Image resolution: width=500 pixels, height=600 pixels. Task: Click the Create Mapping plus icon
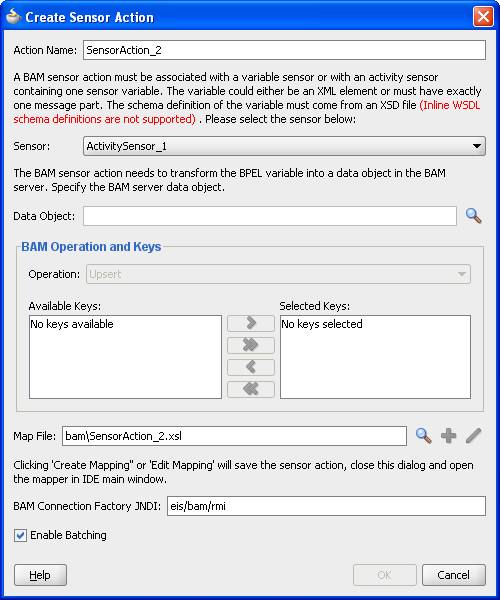tap(448, 435)
